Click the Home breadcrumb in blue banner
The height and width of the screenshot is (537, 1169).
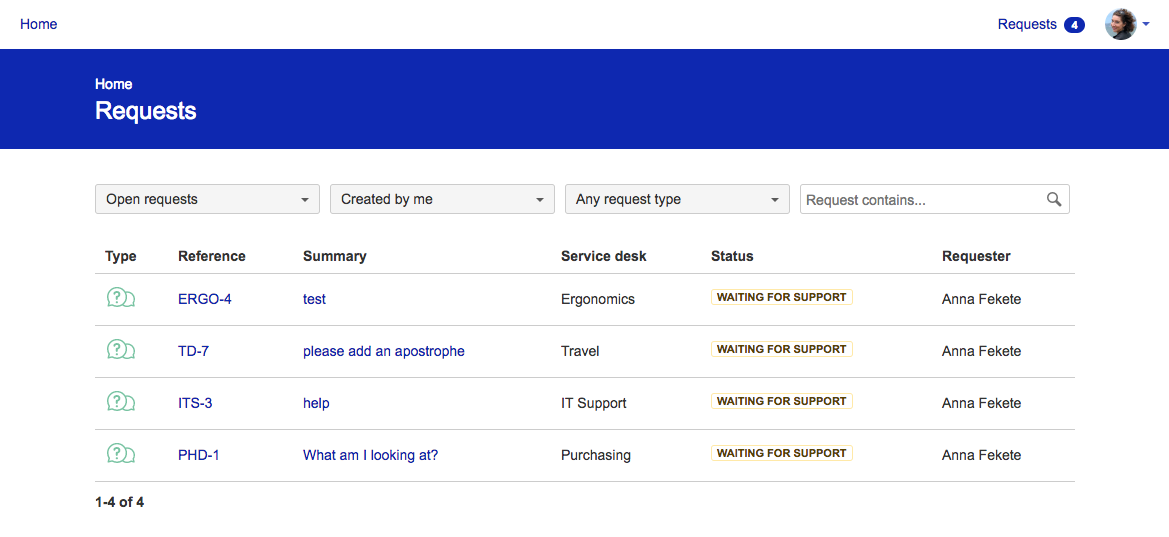[x=113, y=84]
